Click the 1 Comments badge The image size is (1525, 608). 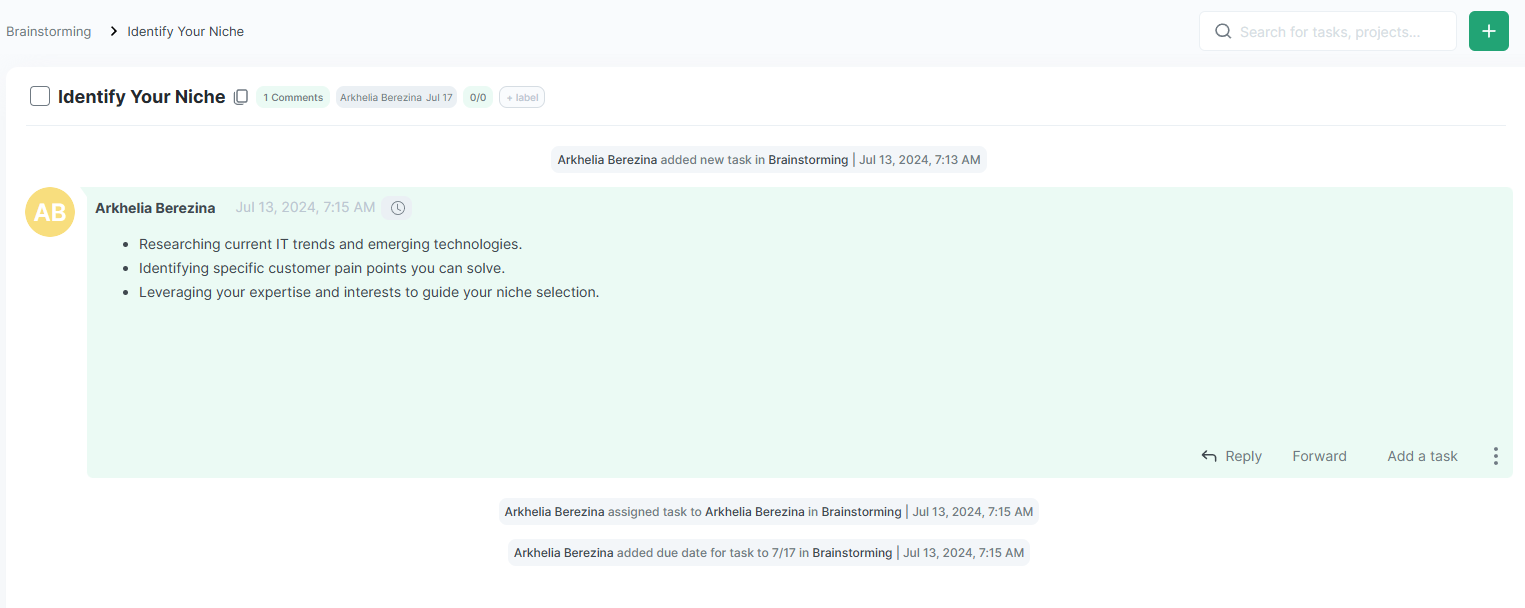pos(293,97)
